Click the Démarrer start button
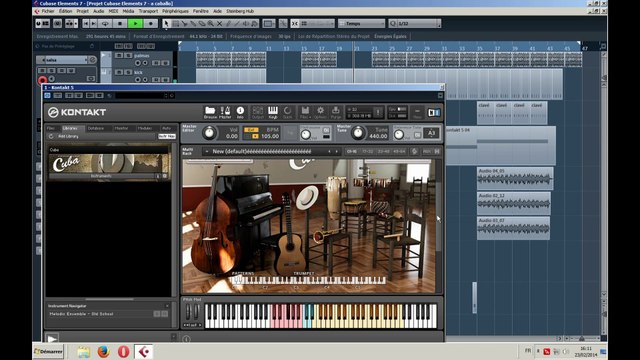 (49, 351)
